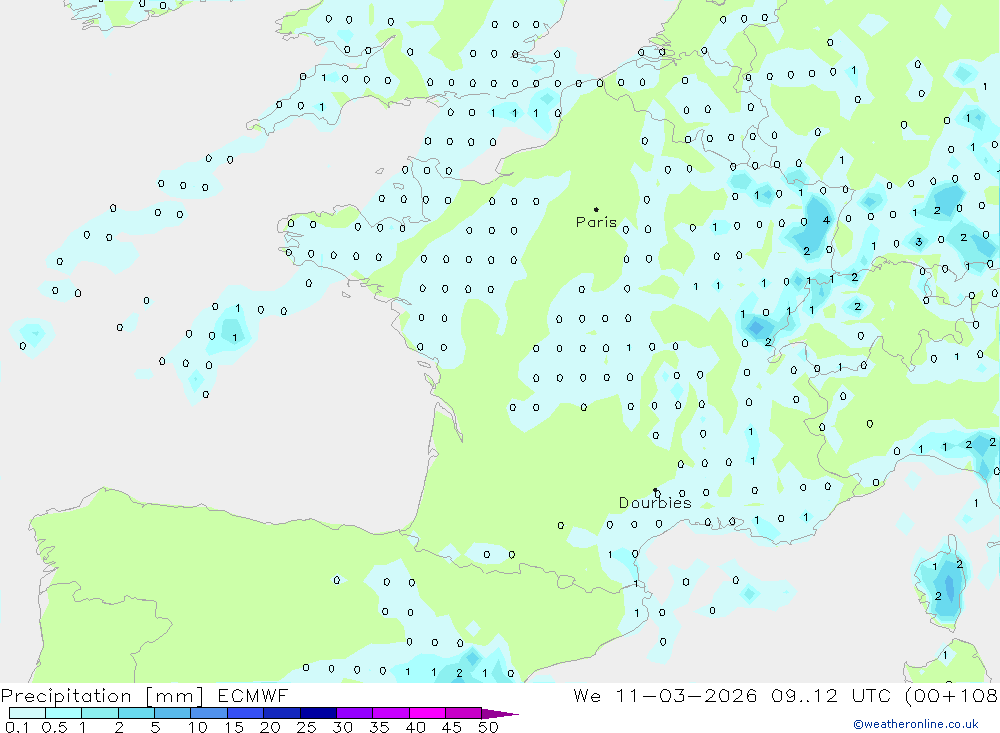This screenshot has height=733, width=1000.
Task: Click the legend value '25'
Action: pos(306,727)
